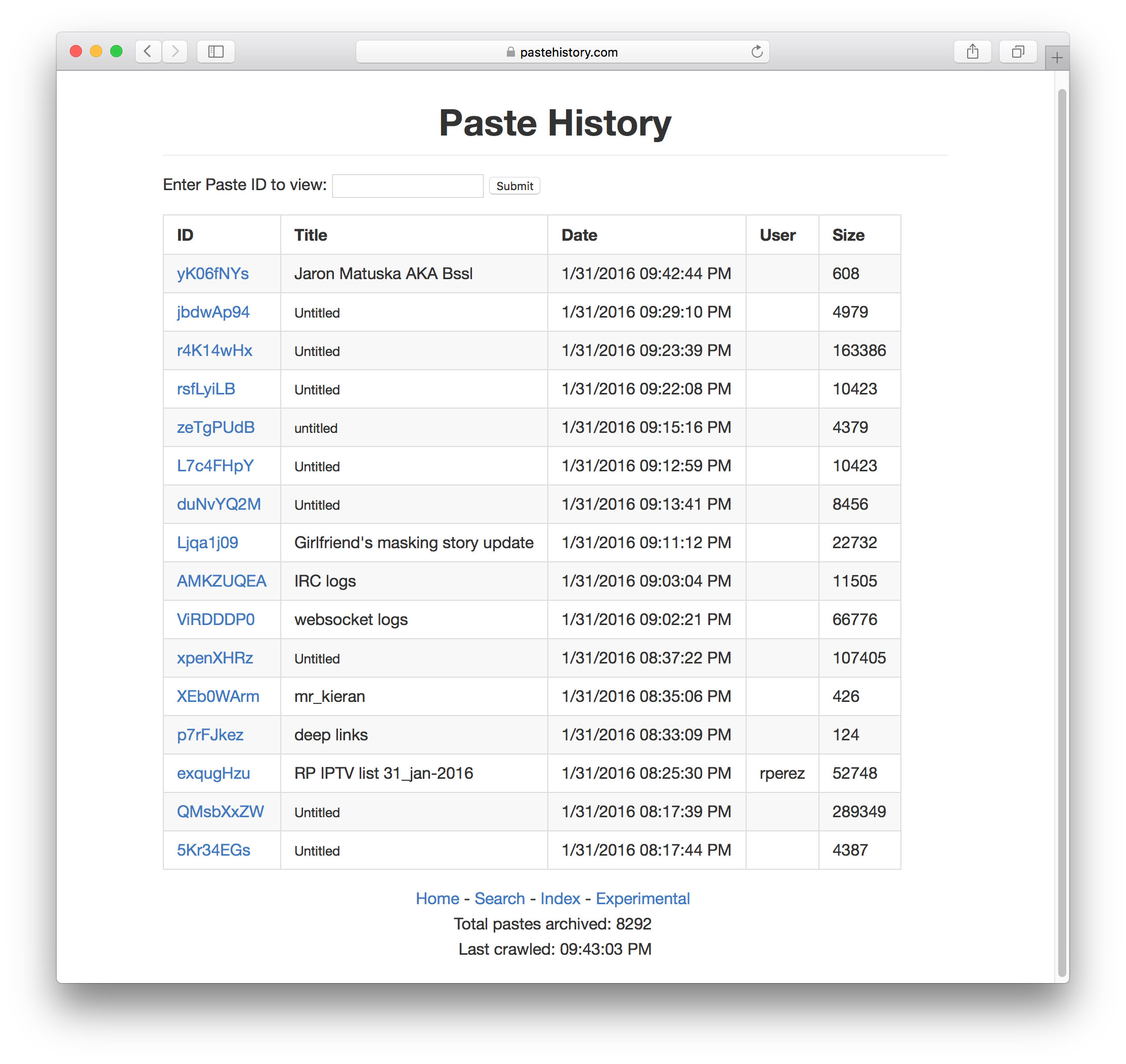Image resolution: width=1126 pixels, height=1064 pixels.
Task: Go to Home footer link
Action: click(438, 899)
